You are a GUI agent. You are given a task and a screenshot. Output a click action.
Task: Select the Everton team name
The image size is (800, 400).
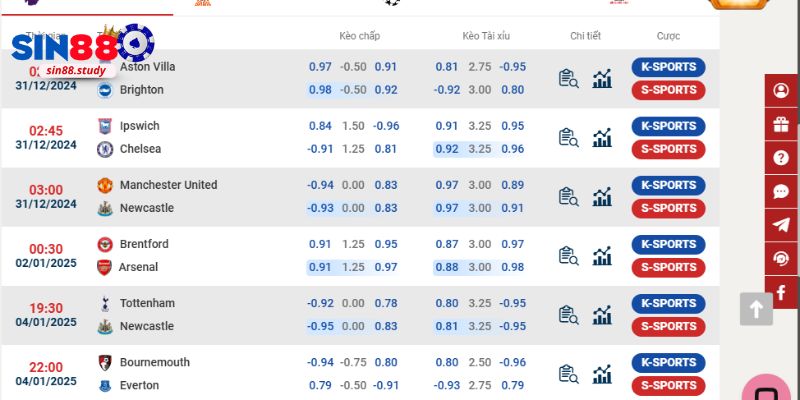click(x=139, y=386)
